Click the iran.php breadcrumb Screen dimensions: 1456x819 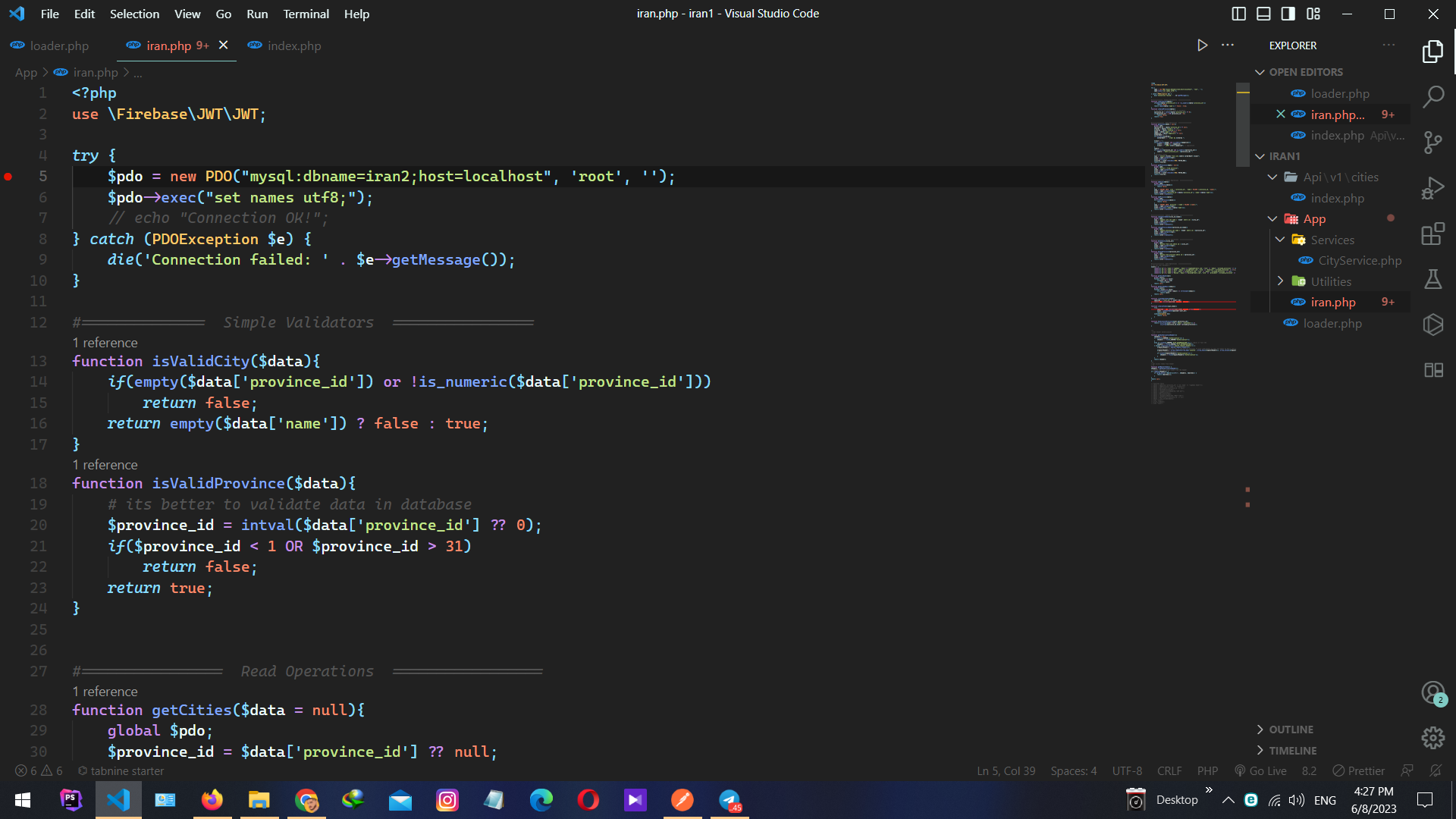pos(96,73)
